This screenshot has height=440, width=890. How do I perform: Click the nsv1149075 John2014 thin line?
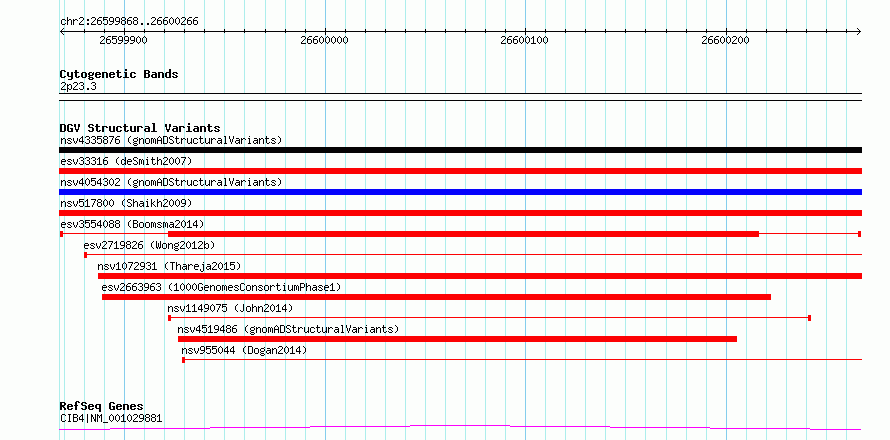click(x=489, y=318)
